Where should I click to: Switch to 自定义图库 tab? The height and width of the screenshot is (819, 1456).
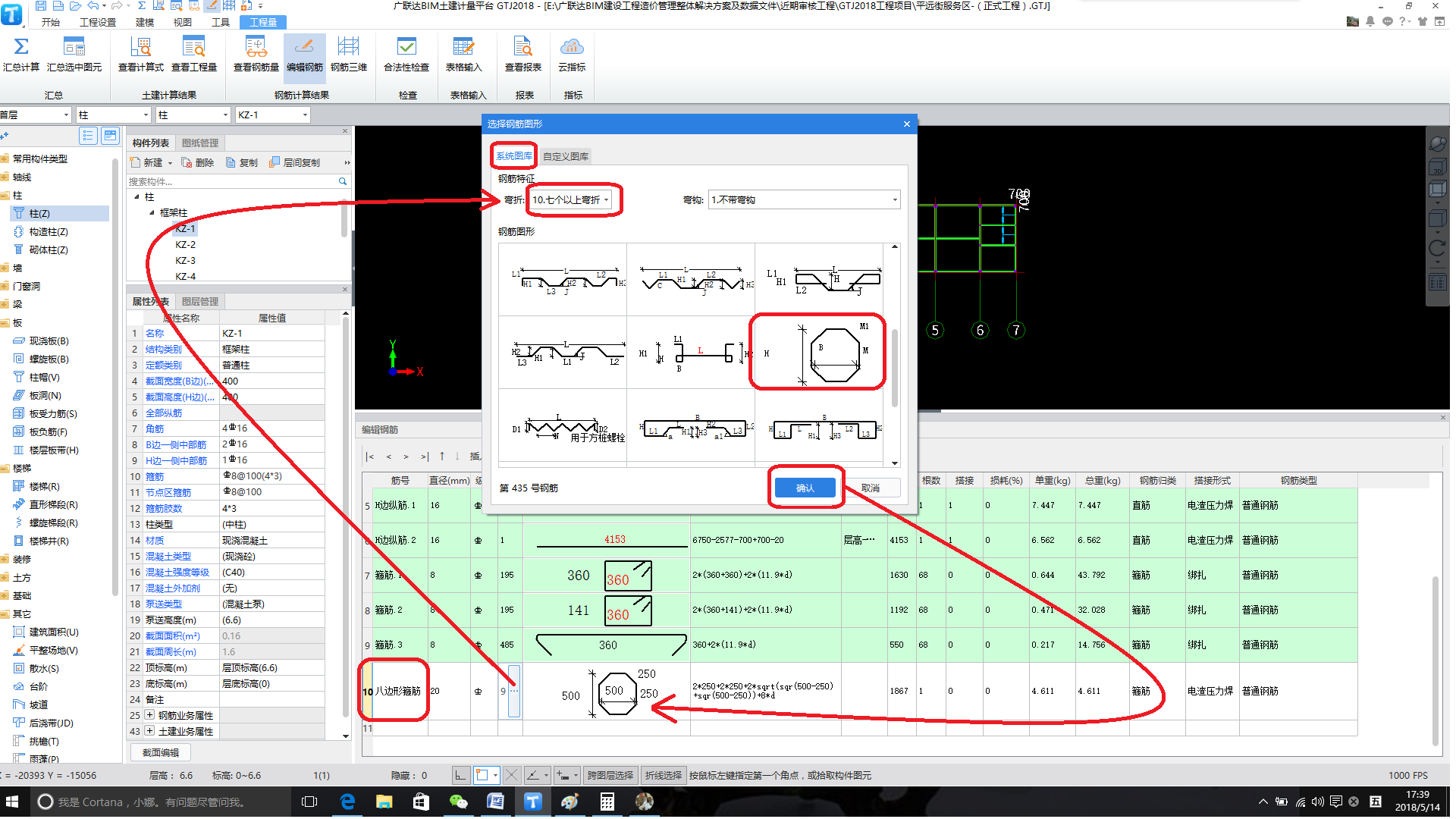click(x=566, y=156)
